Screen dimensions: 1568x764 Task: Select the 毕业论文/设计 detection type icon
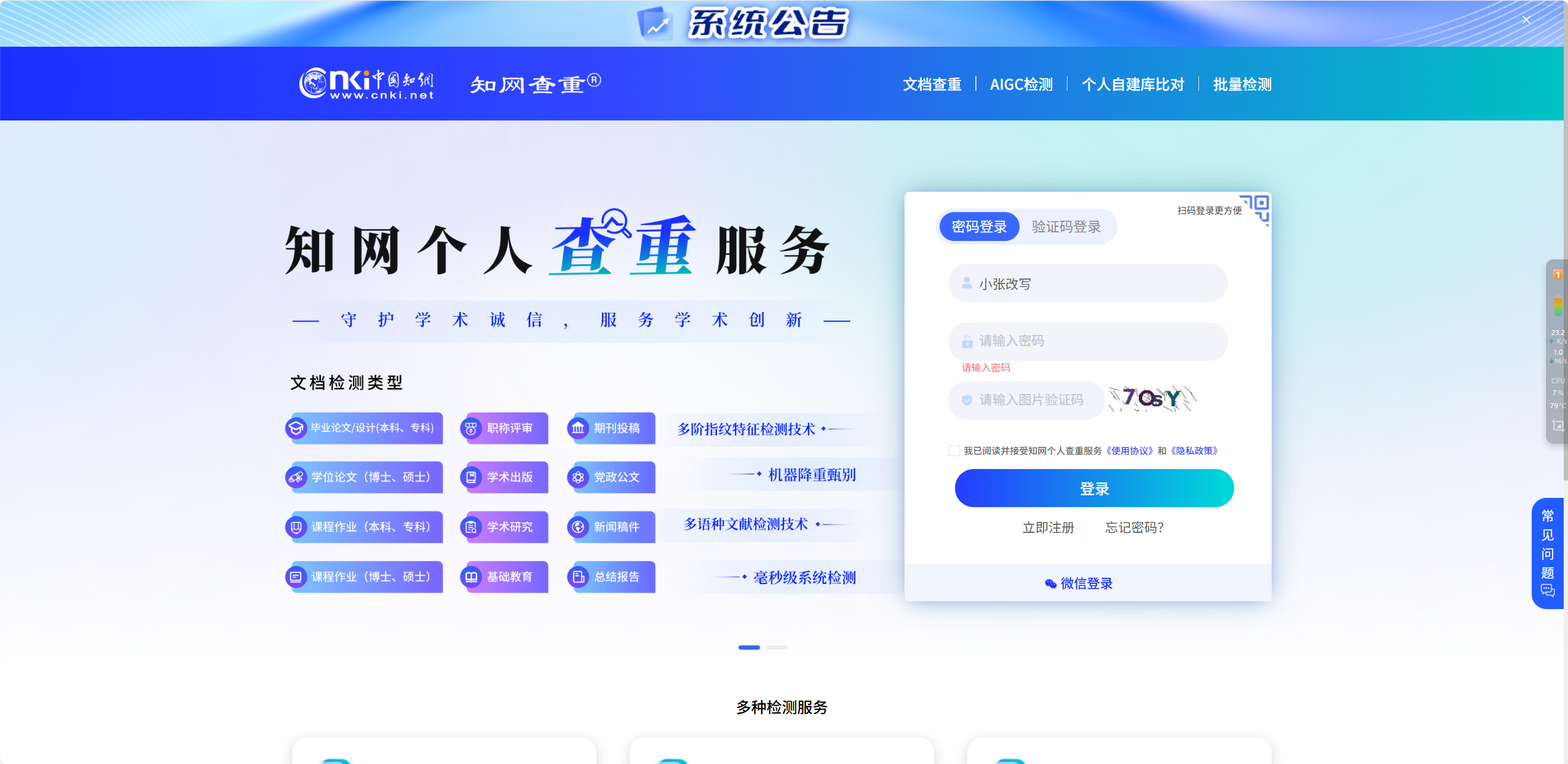click(x=296, y=428)
